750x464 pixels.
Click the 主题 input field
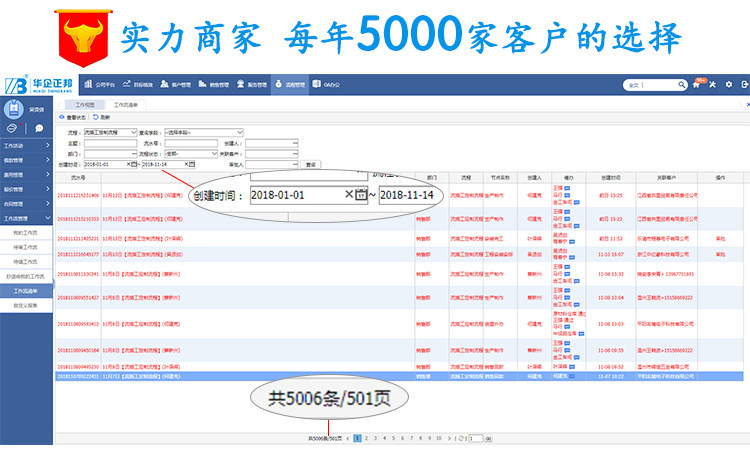click(x=110, y=144)
